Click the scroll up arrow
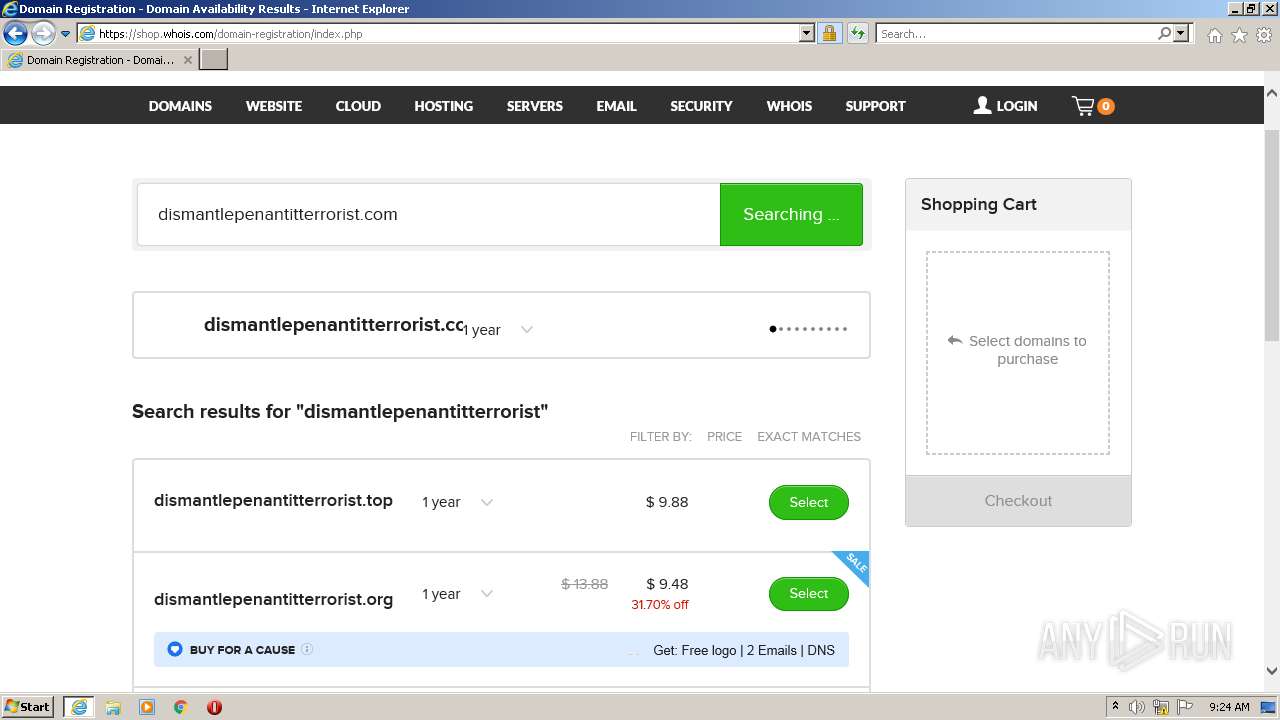Image resolution: width=1280 pixels, height=720 pixels. [1272, 93]
